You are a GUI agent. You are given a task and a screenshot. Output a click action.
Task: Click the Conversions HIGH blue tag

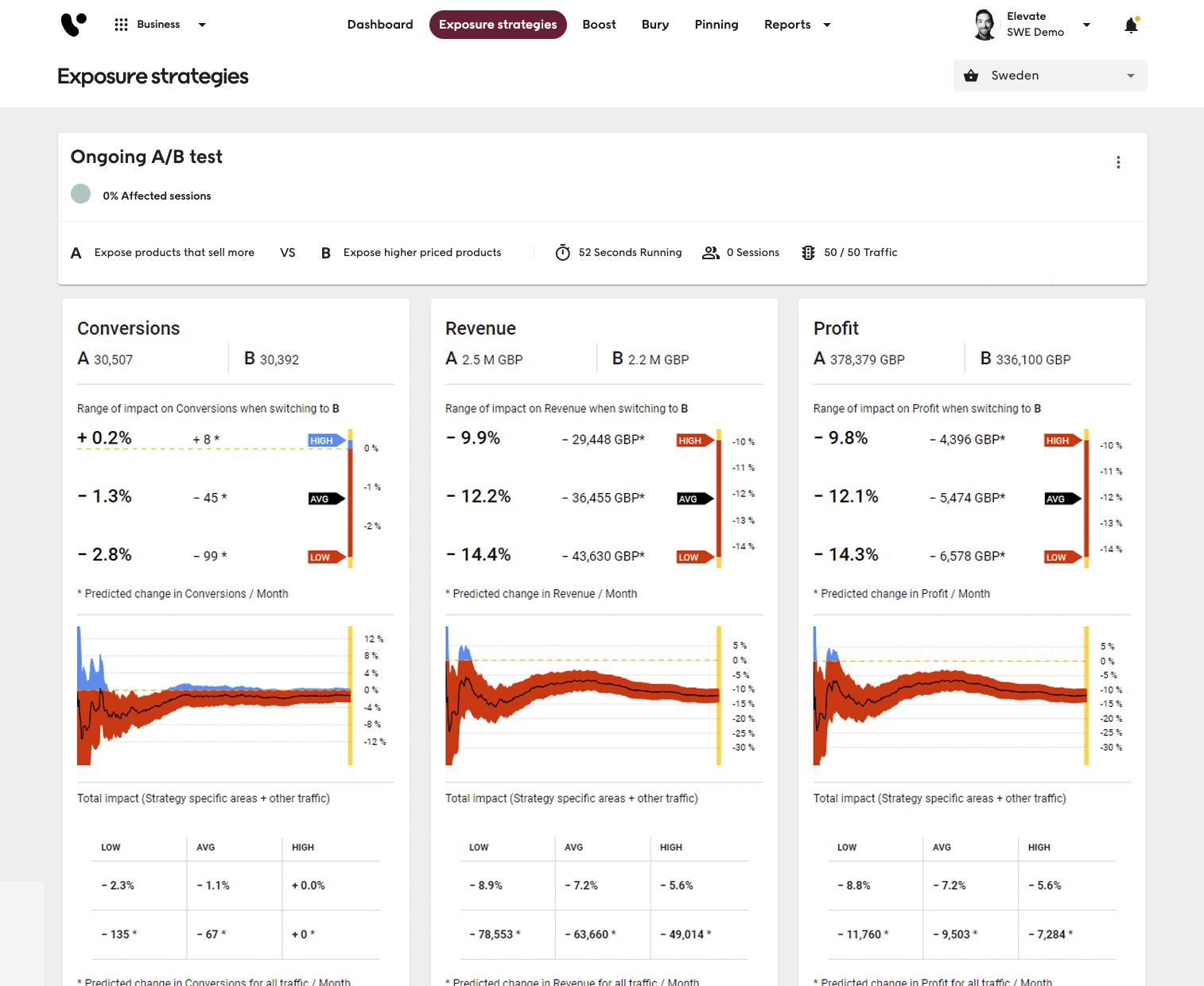click(327, 441)
